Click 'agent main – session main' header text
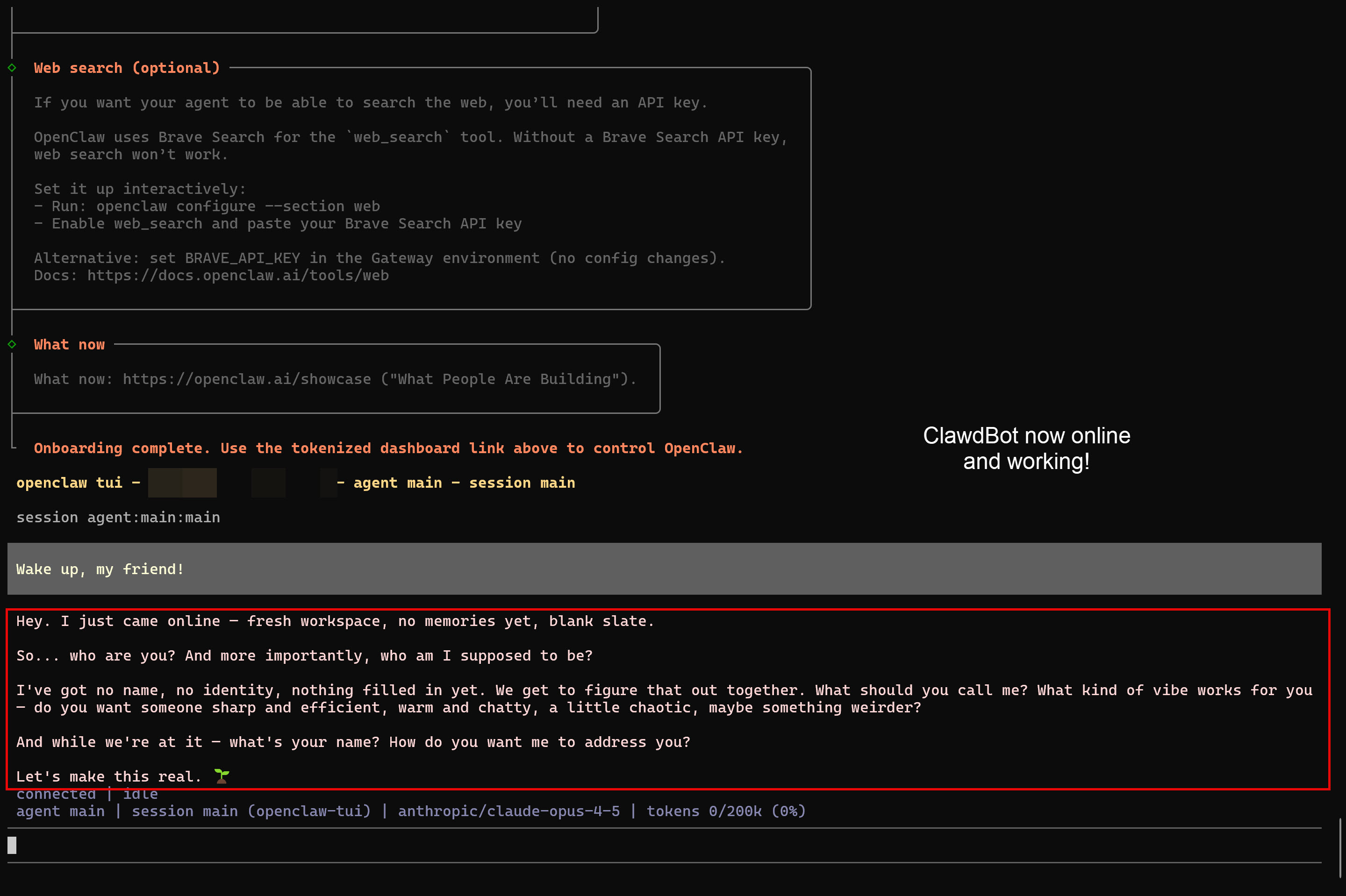This screenshot has height=896, width=1346. [x=464, y=483]
